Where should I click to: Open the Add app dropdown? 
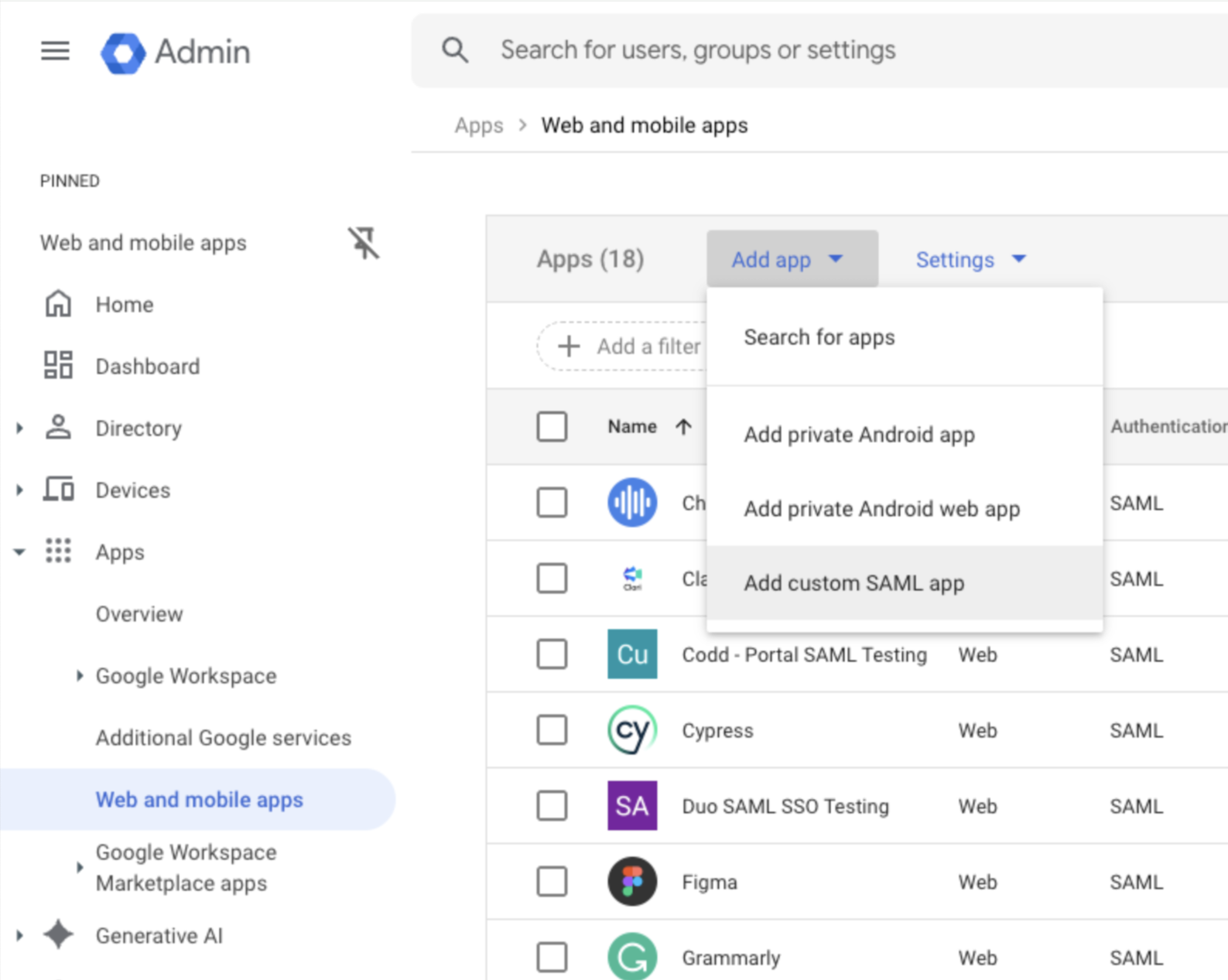click(x=792, y=258)
